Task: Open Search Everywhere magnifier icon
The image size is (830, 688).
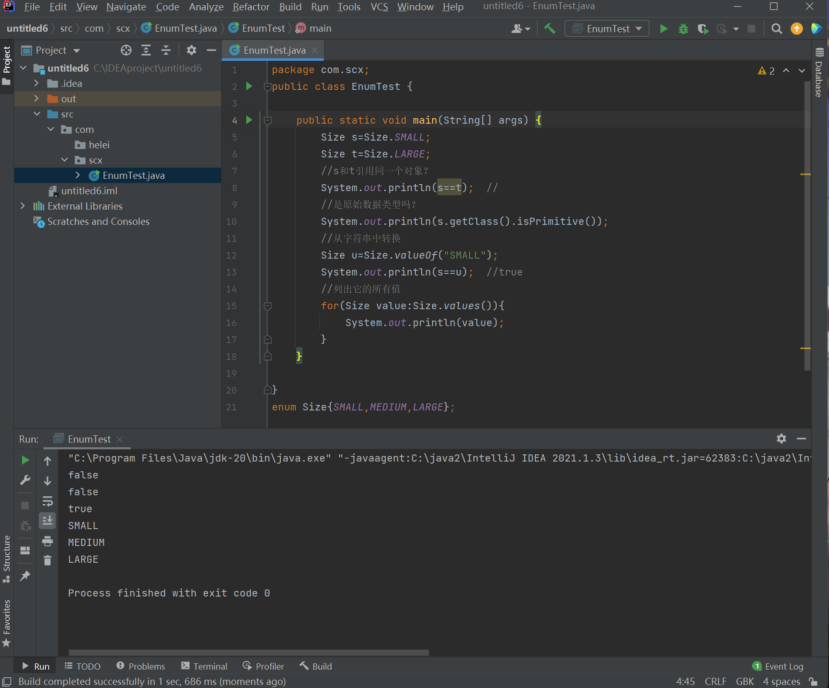Action: pos(776,29)
